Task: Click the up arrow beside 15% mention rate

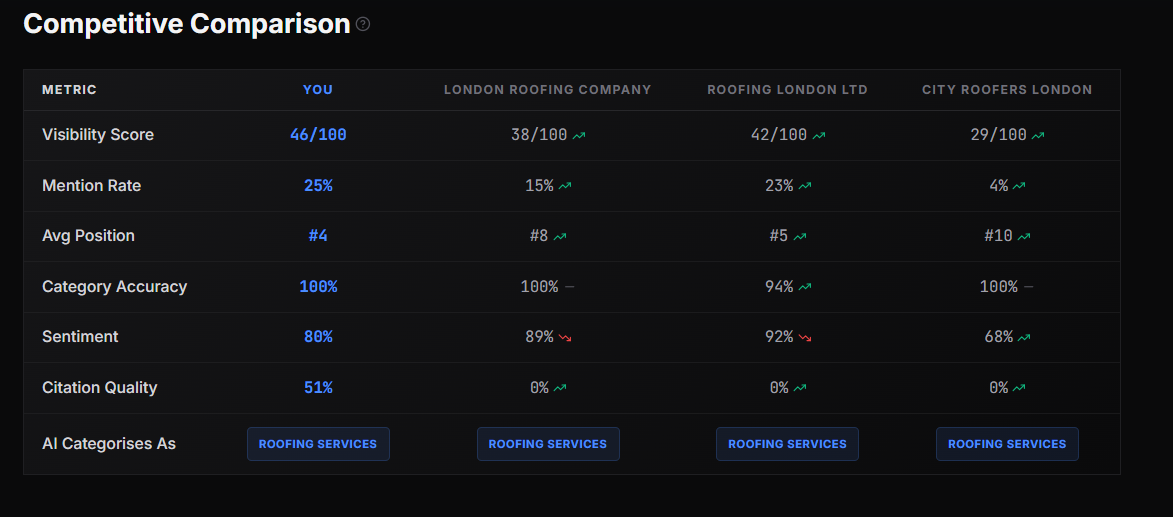Action: (x=565, y=186)
